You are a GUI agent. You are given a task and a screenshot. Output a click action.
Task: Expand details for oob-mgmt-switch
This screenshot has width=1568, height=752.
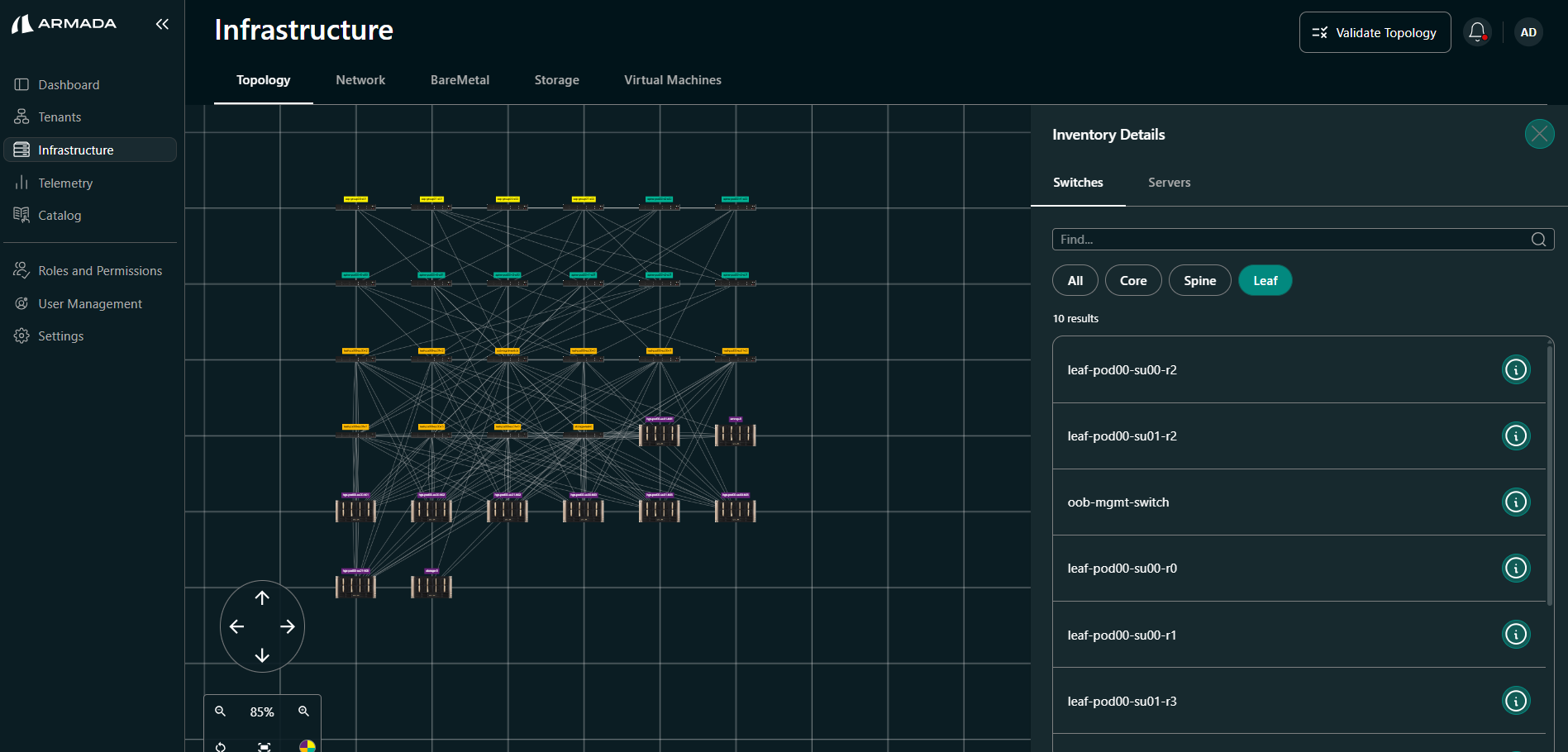click(x=1515, y=502)
